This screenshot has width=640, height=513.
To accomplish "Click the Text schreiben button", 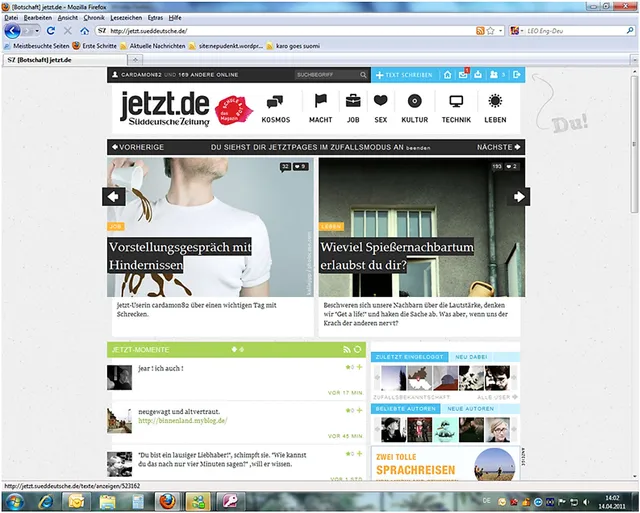I will point(403,75).
